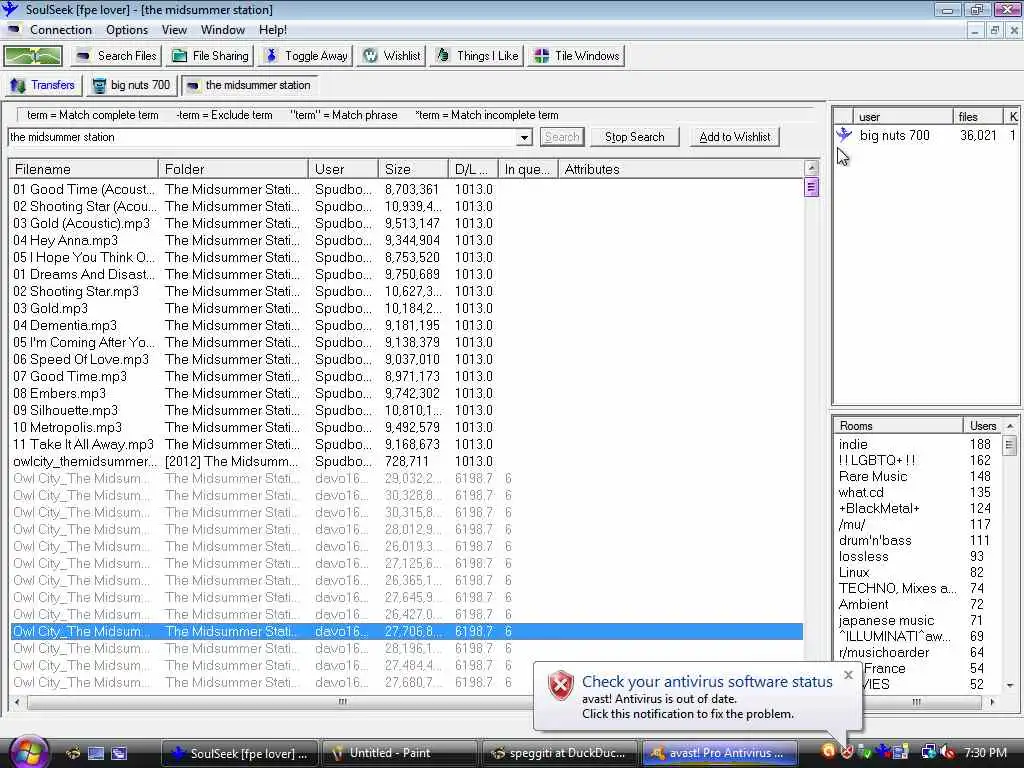
Task: Click Add to Wishlist button
Action: (735, 137)
